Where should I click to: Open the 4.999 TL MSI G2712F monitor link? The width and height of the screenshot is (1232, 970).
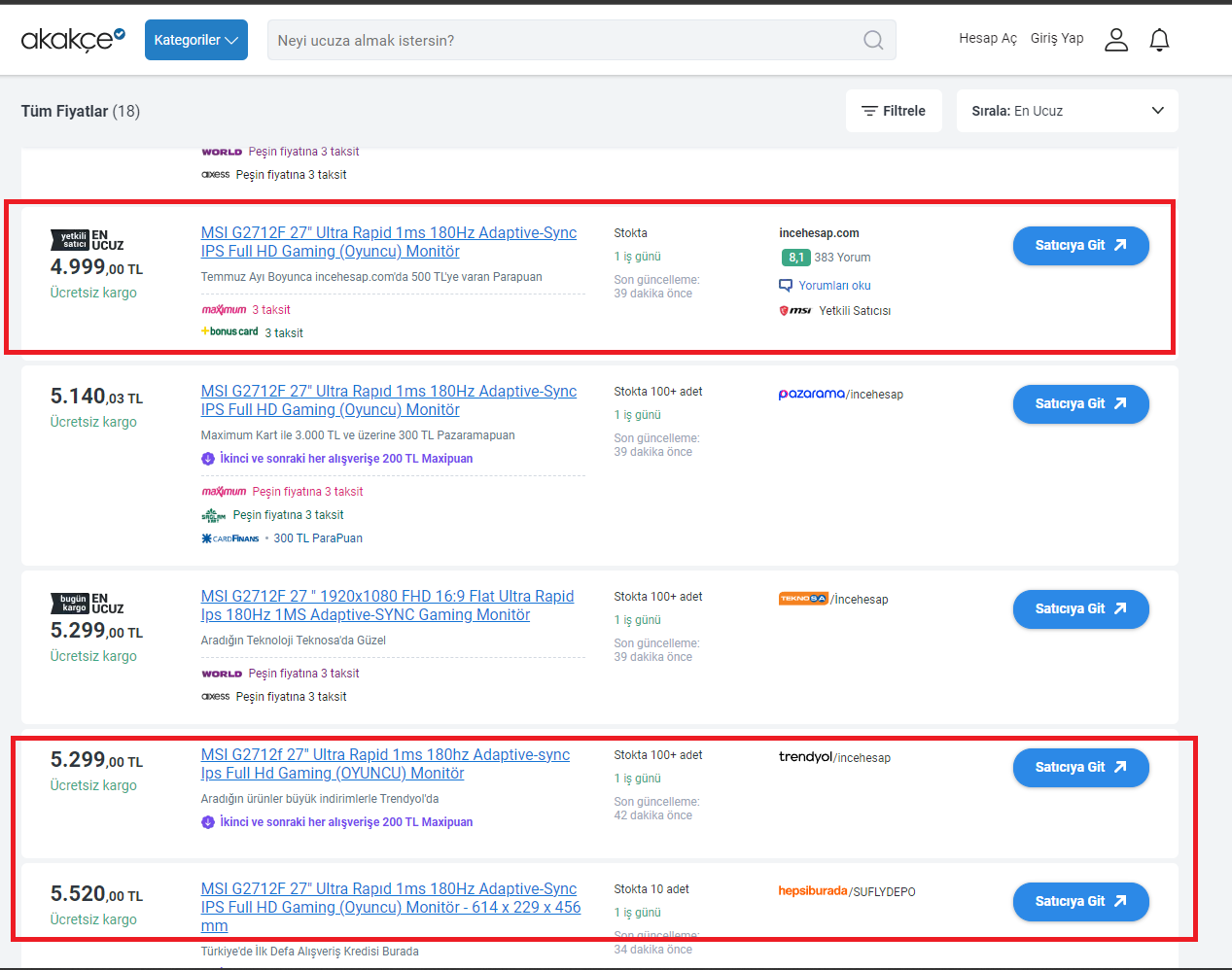(389, 242)
